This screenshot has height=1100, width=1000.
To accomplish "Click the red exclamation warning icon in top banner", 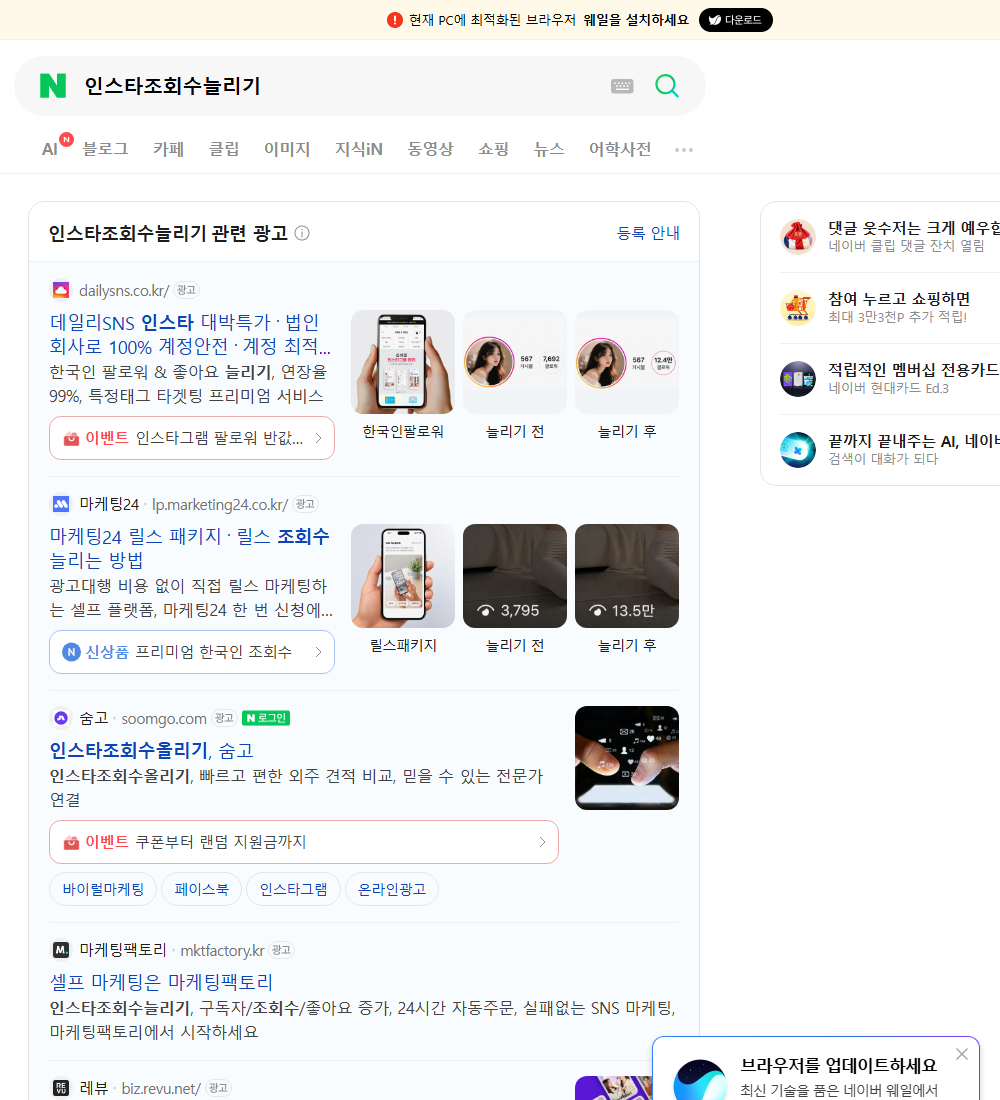I will point(395,20).
